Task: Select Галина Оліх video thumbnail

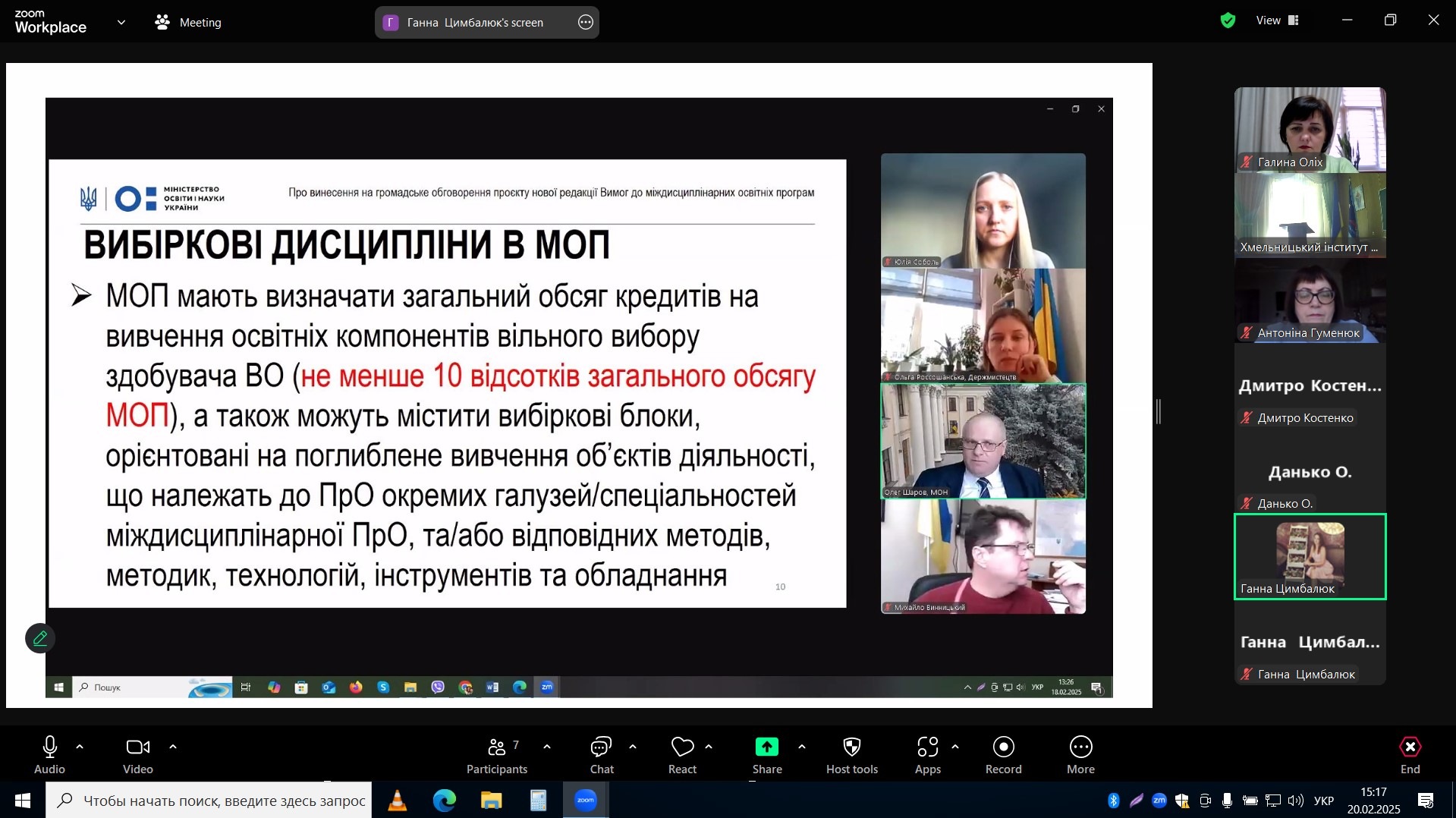Action: point(1310,129)
